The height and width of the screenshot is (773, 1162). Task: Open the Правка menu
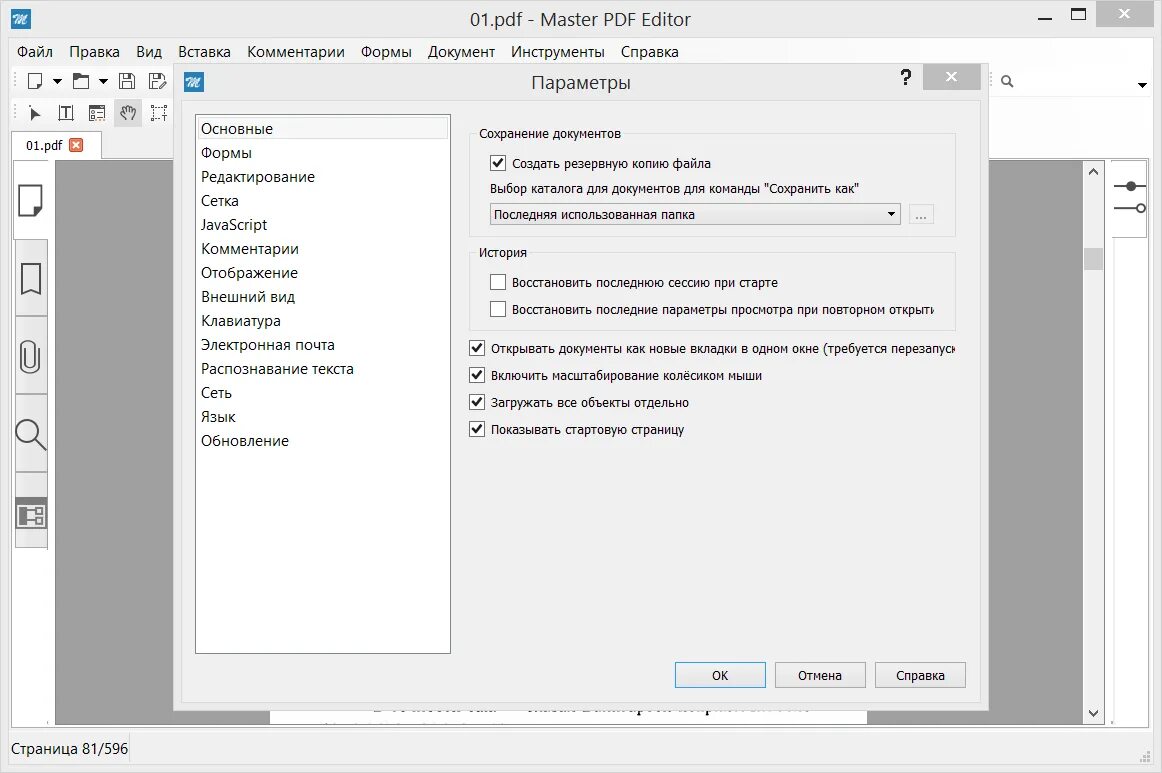click(x=94, y=52)
